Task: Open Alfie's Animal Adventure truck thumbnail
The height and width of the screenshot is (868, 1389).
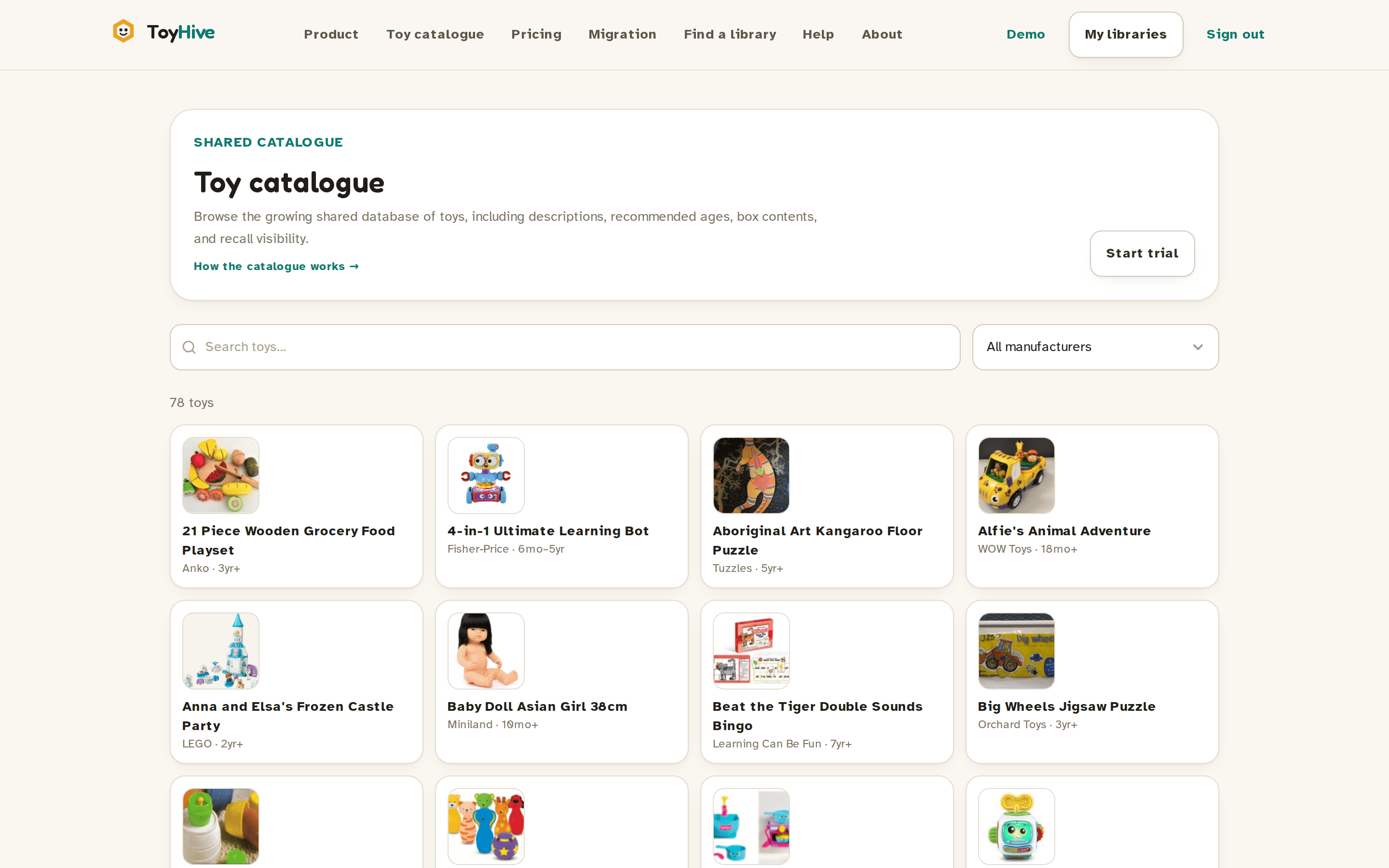Action: (x=1016, y=475)
